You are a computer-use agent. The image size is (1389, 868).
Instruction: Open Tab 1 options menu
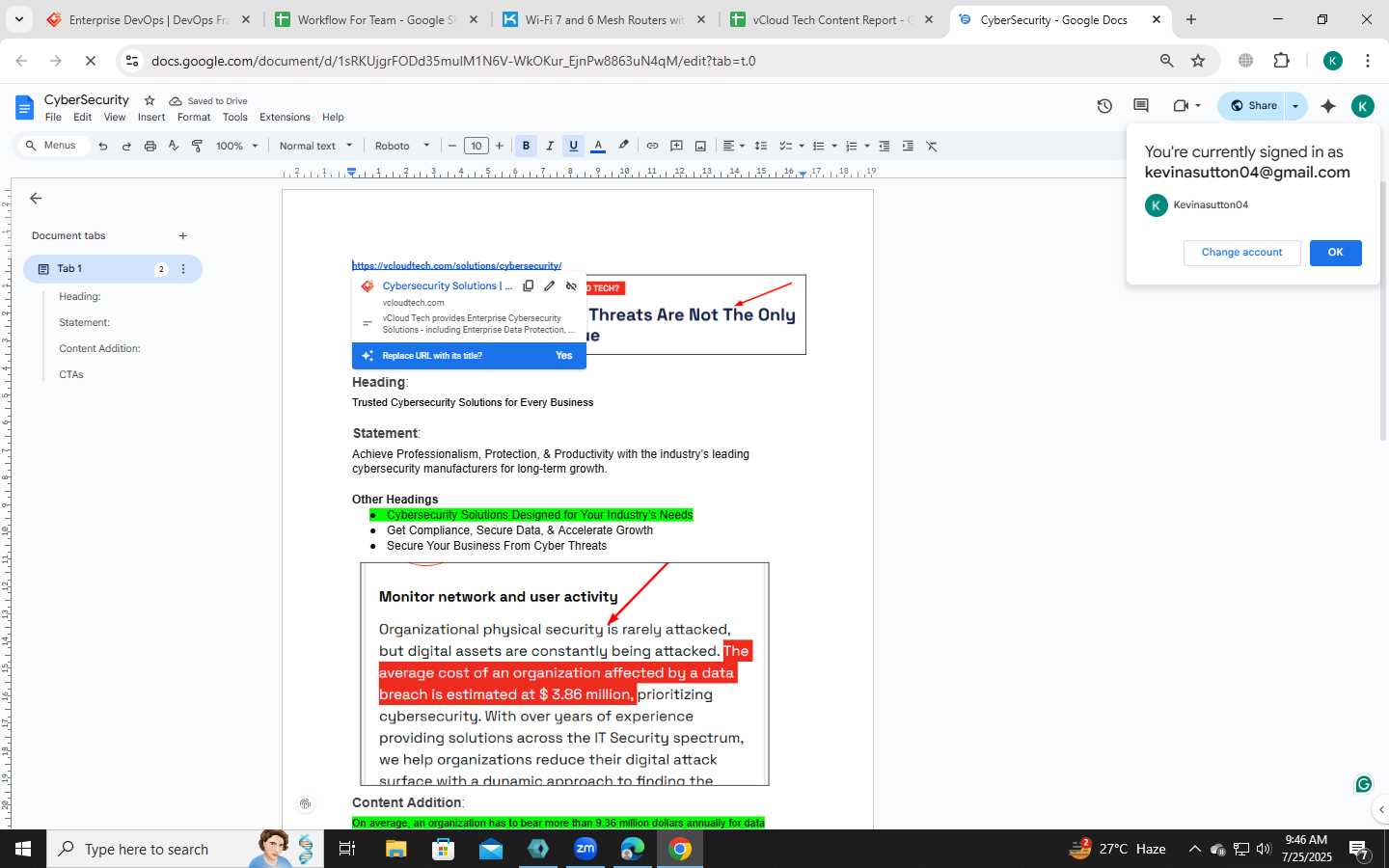click(183, 269)
